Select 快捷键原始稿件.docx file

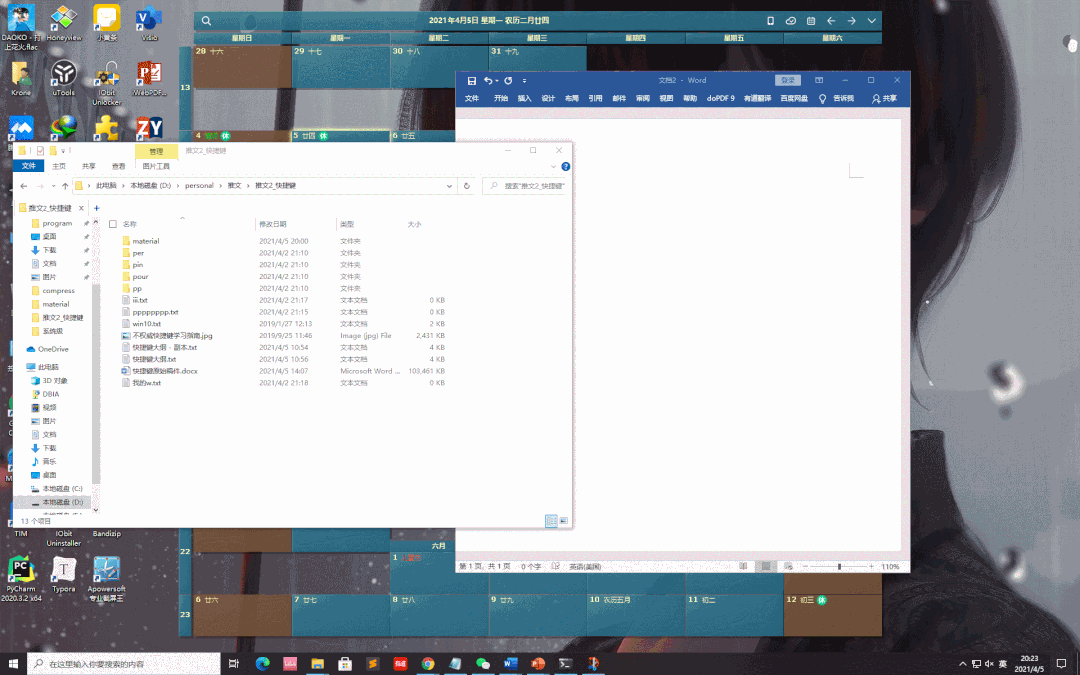(165, 371)
